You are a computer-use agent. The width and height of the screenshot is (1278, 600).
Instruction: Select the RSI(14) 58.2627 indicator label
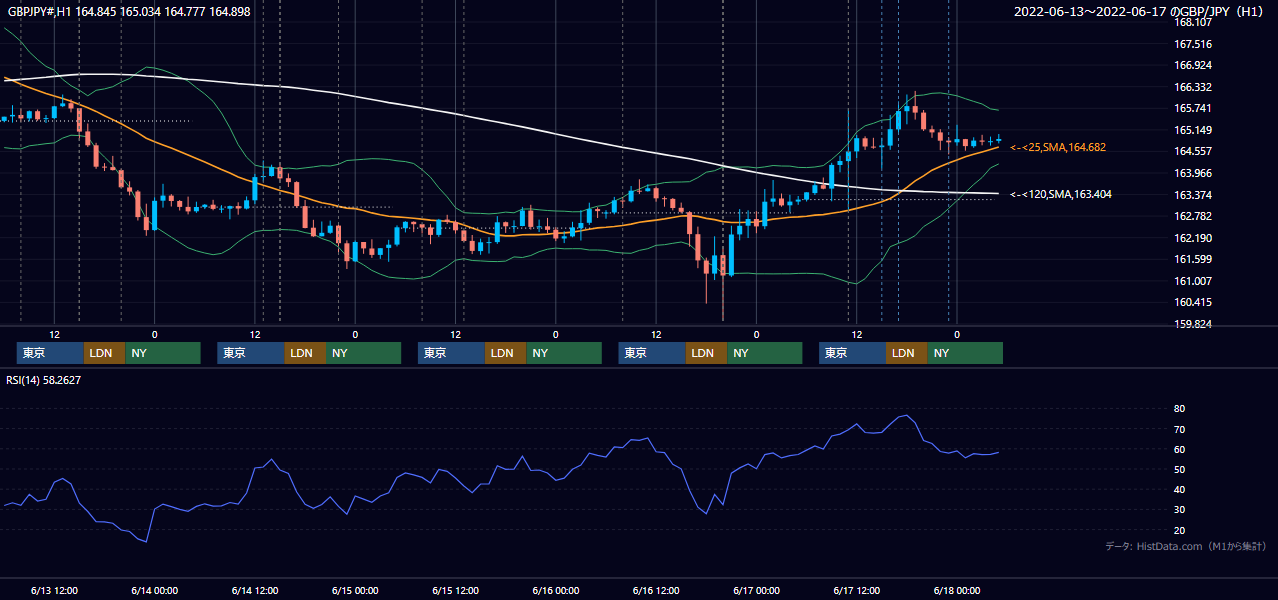coord(44,380)
